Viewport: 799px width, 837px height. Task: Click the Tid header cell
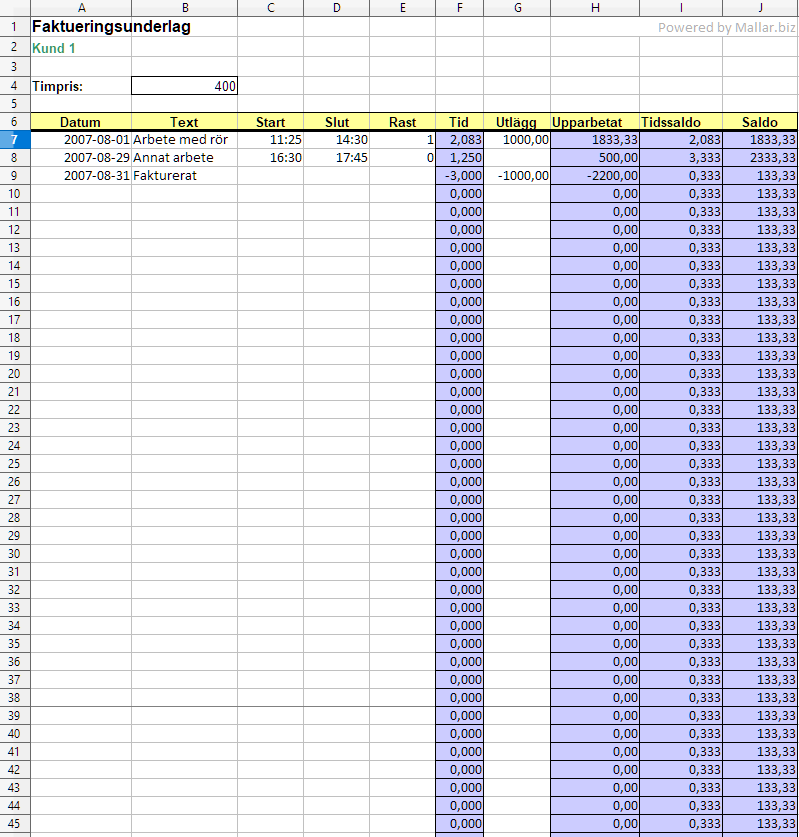point(460,122)
